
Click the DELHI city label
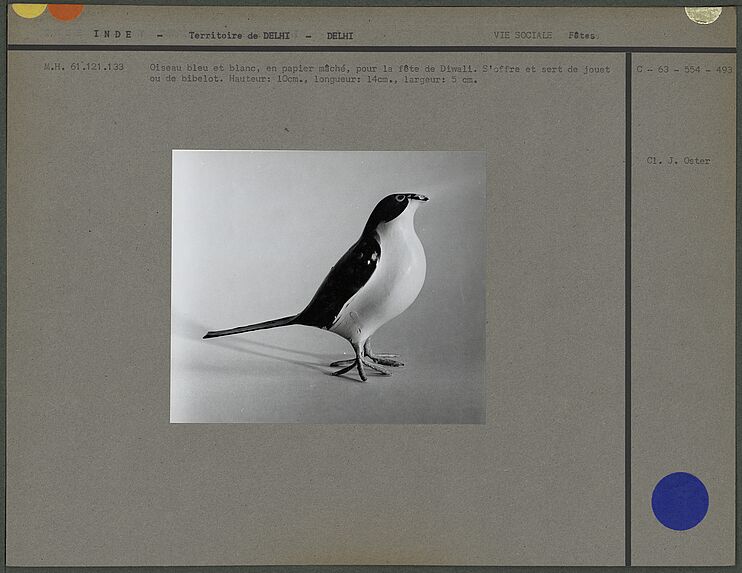[x=340, y=36]
